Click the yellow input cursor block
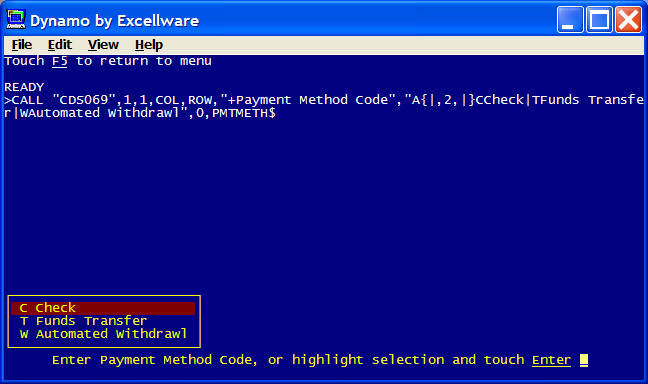 [x=584, y=360]
